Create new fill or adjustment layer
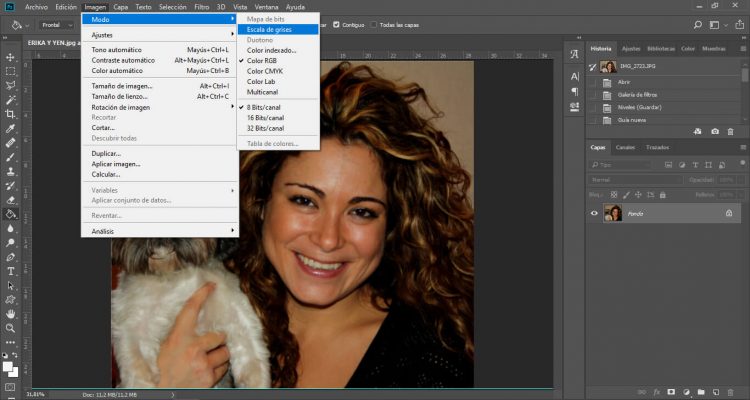The width and height of the screenshot is (750, 400). pos(686,392)
